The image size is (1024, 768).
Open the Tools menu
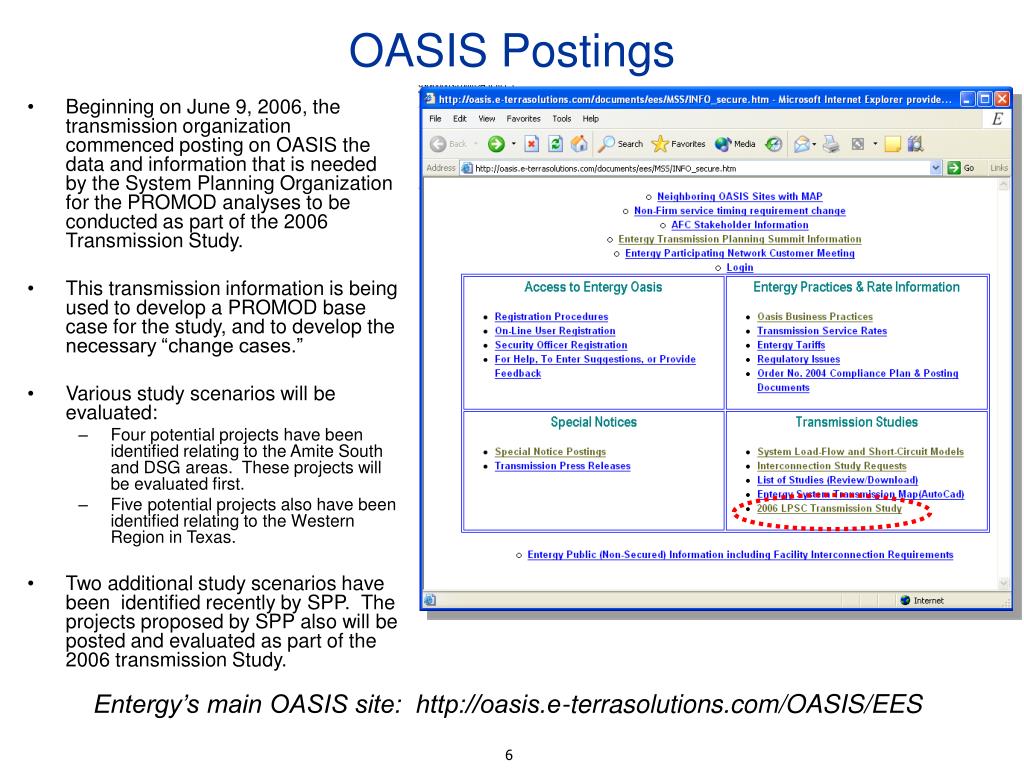click(x=562, y=119)
